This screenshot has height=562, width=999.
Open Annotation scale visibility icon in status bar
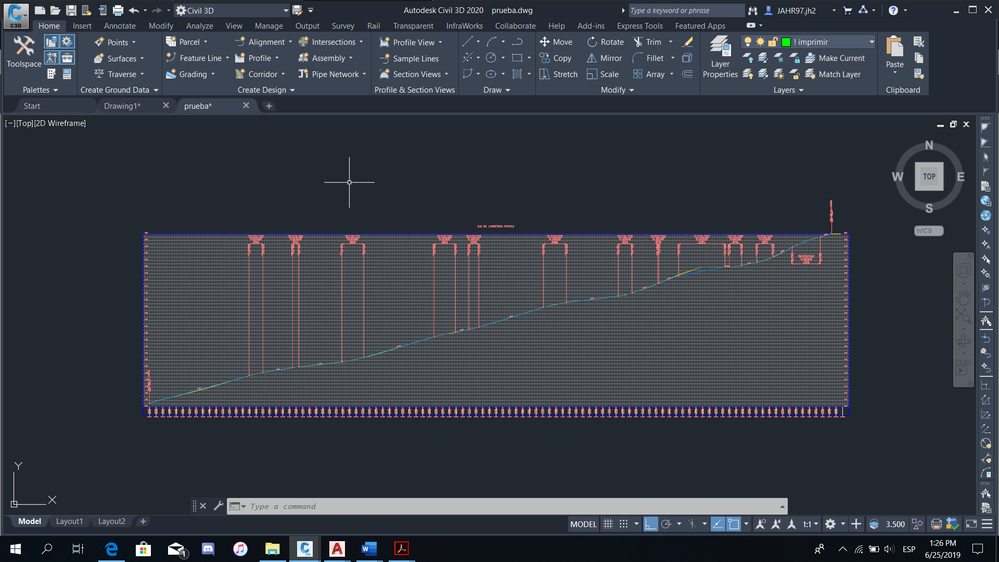click(x=760, y=524)
